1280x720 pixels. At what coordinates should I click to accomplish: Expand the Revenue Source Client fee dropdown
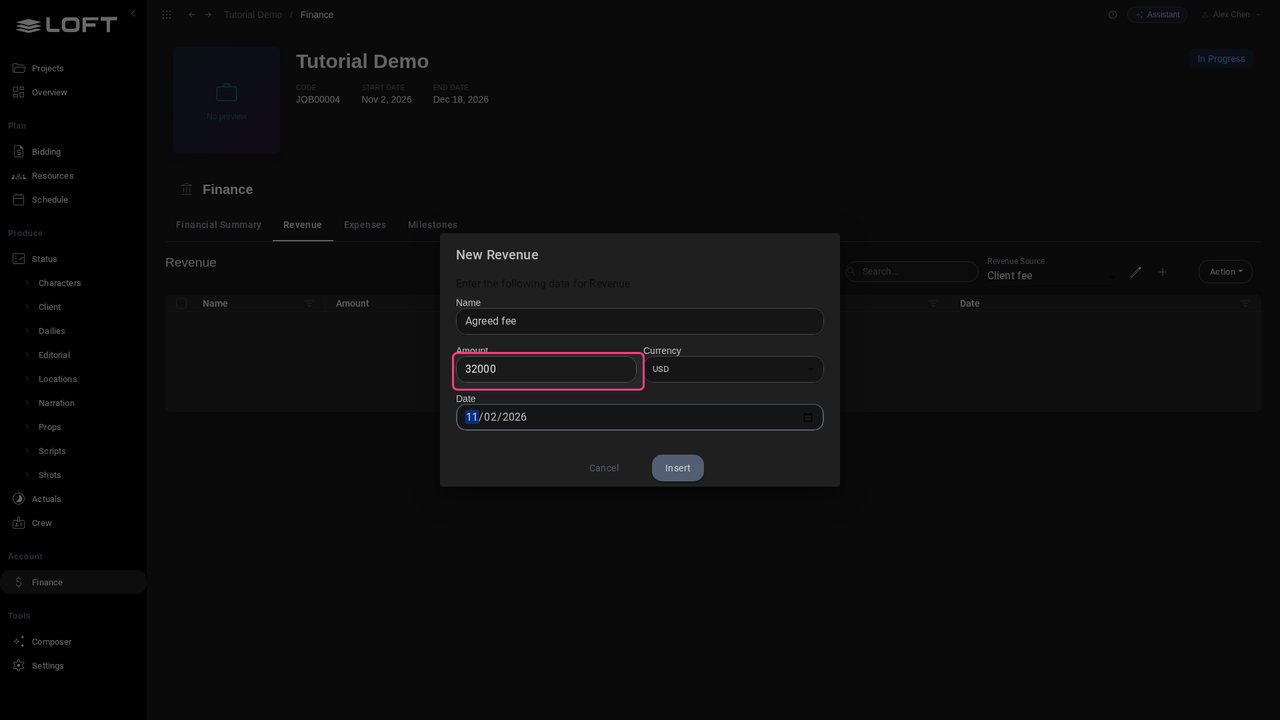click(x=1051, y=275)
